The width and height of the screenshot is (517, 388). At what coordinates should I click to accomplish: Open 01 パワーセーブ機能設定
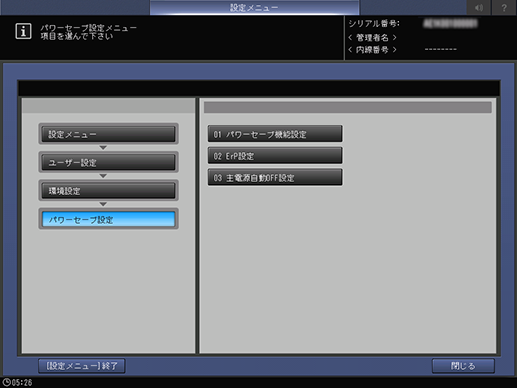275,134
